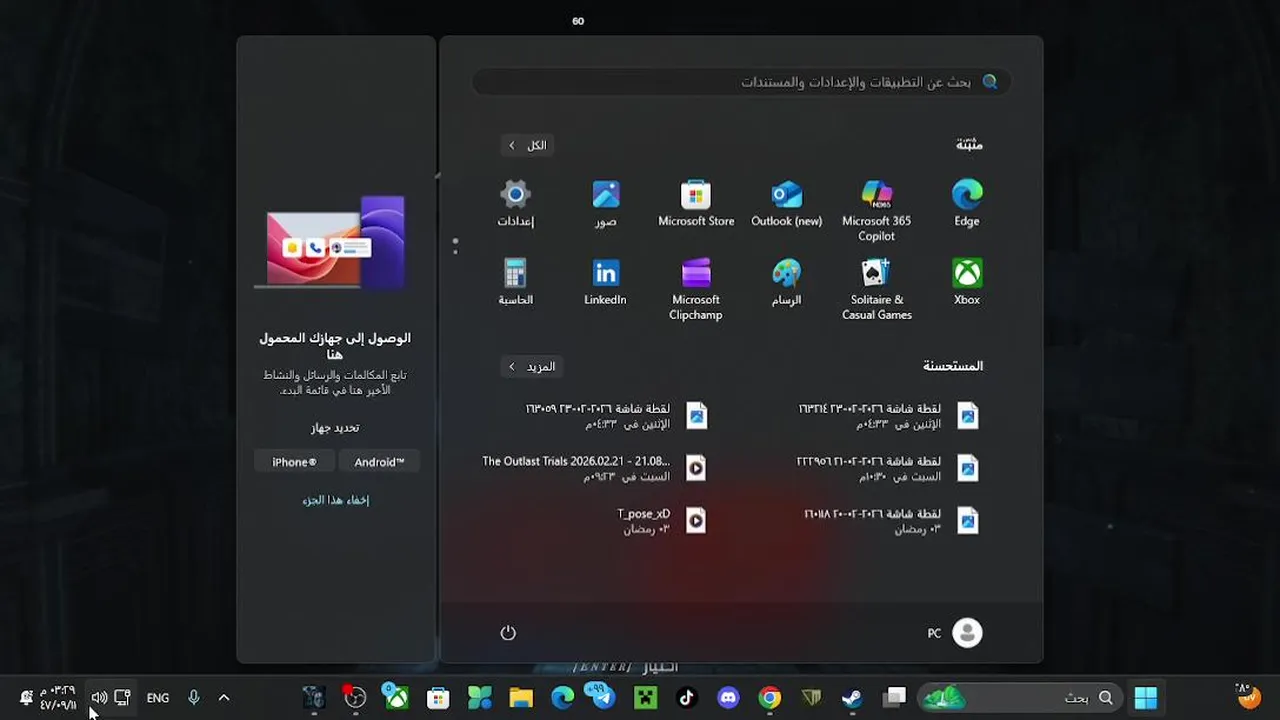The width and height of the screenshot is (1280, 720).
Task: Open Microsoft Store pinned tile in Start menu
Action: tap(696, 204)
